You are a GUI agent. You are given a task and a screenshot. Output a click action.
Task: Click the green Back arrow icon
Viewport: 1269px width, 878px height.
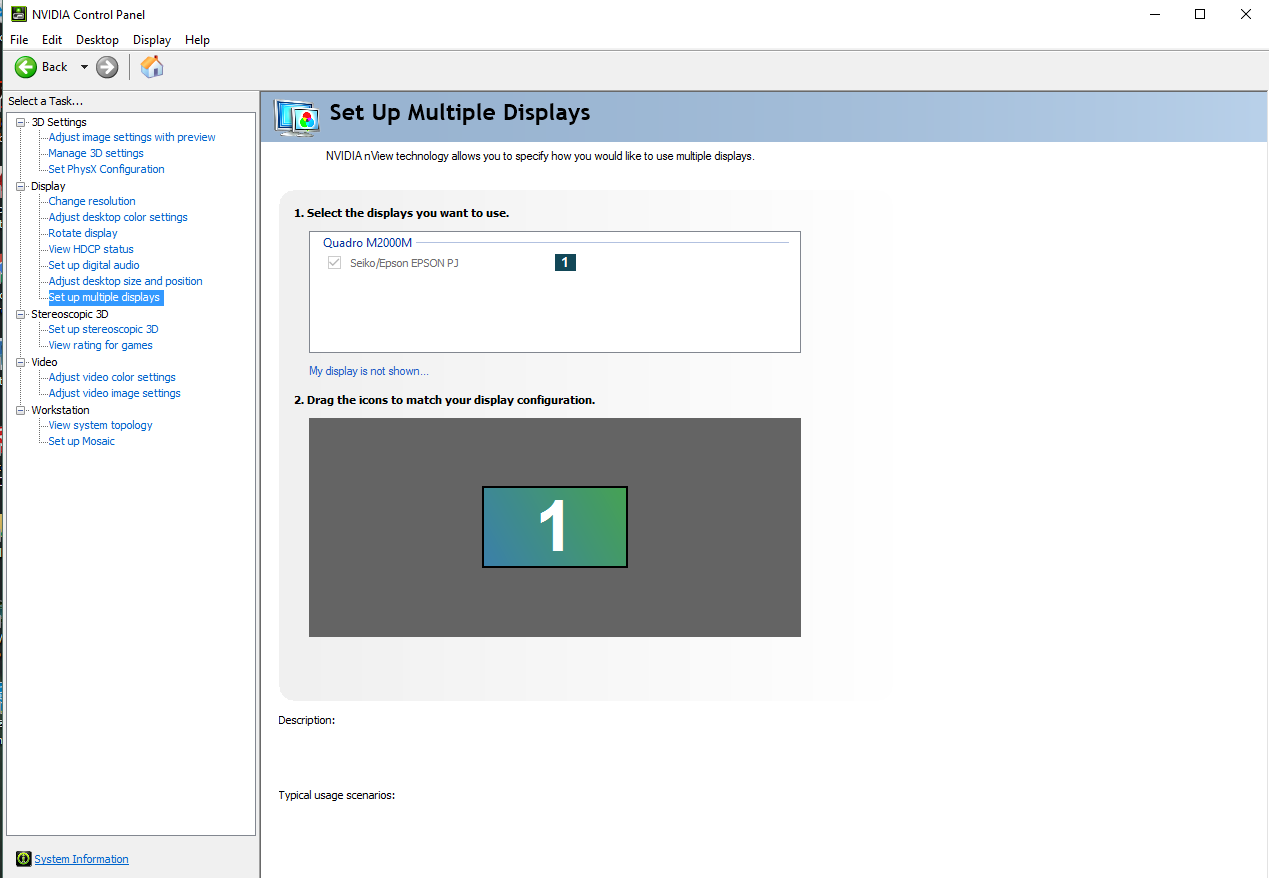click(26, 67)
